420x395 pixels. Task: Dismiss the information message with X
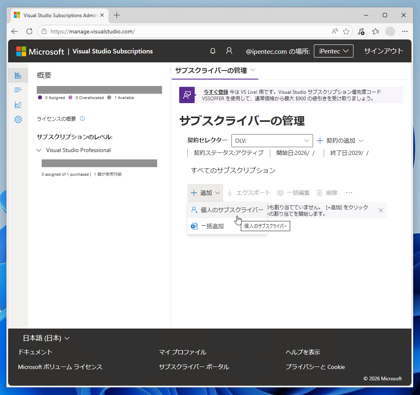(381, 210)
